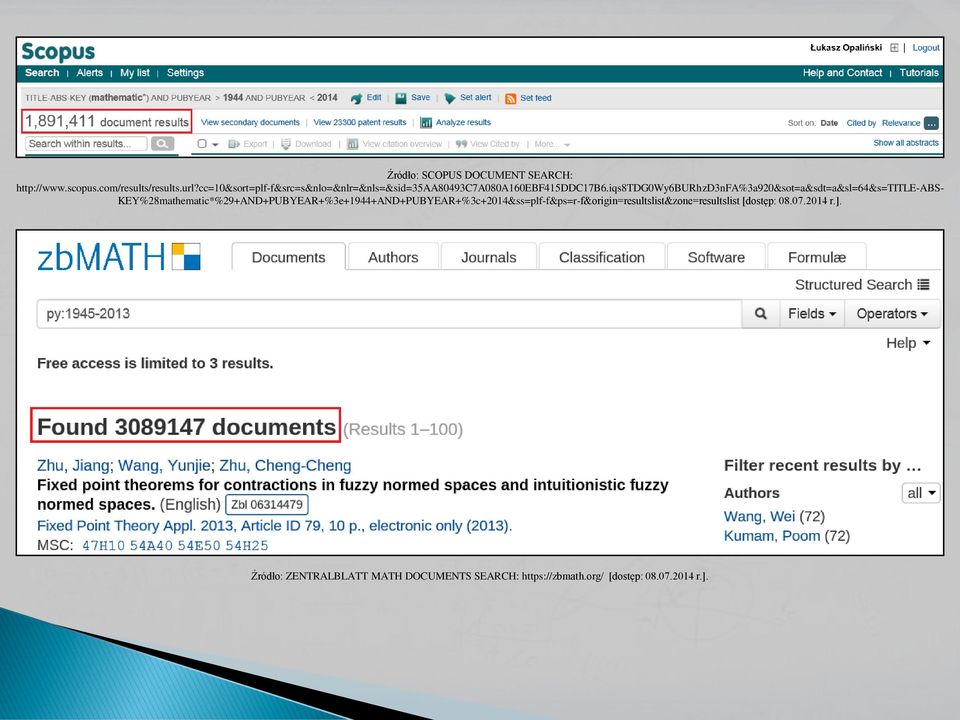Screen dimensions: 960x720
Task: Click the Download icon in Scopus toolbar
Action: click(x=286, y=144)
